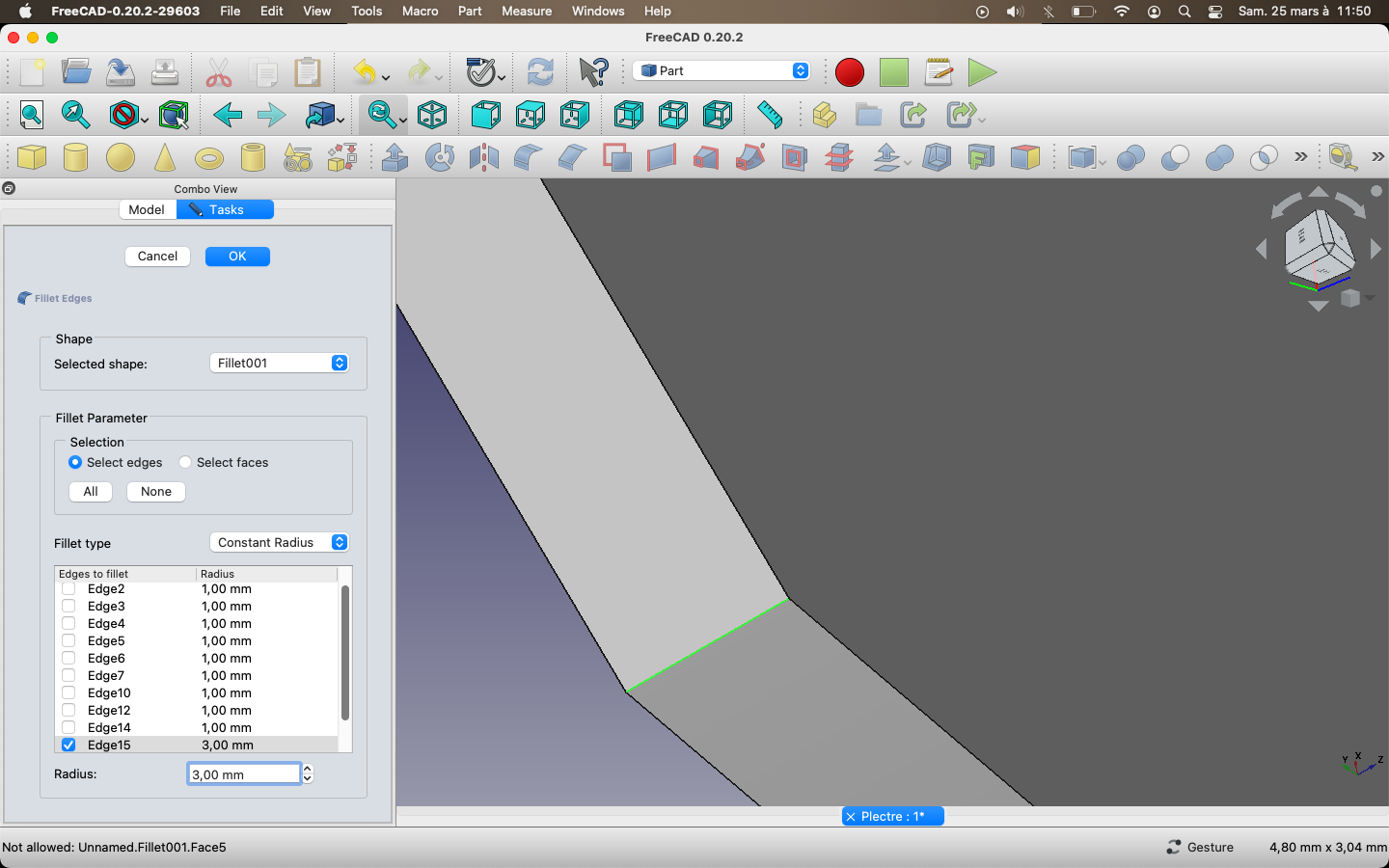Click the Wi-Fi status icon
Screen dimensions: 1389x868
pyautogui.click(x=1121, y=11)
